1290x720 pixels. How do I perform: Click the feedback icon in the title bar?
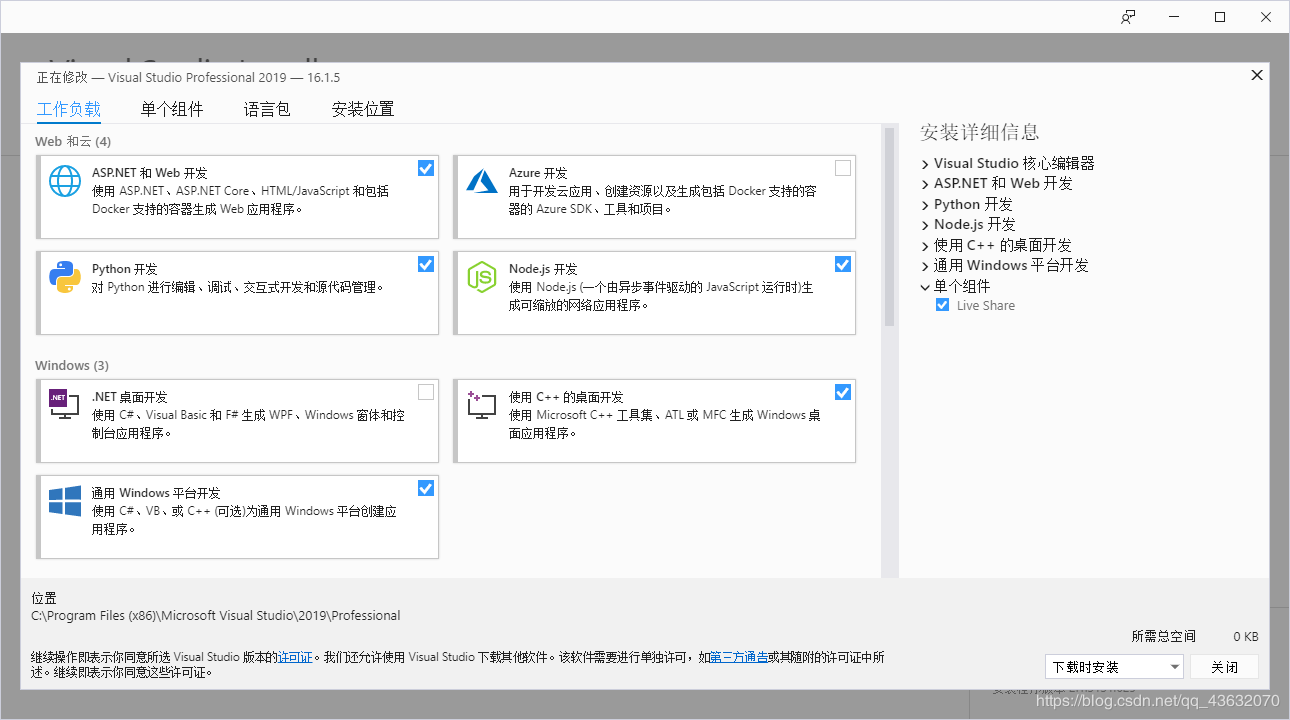1128,17
